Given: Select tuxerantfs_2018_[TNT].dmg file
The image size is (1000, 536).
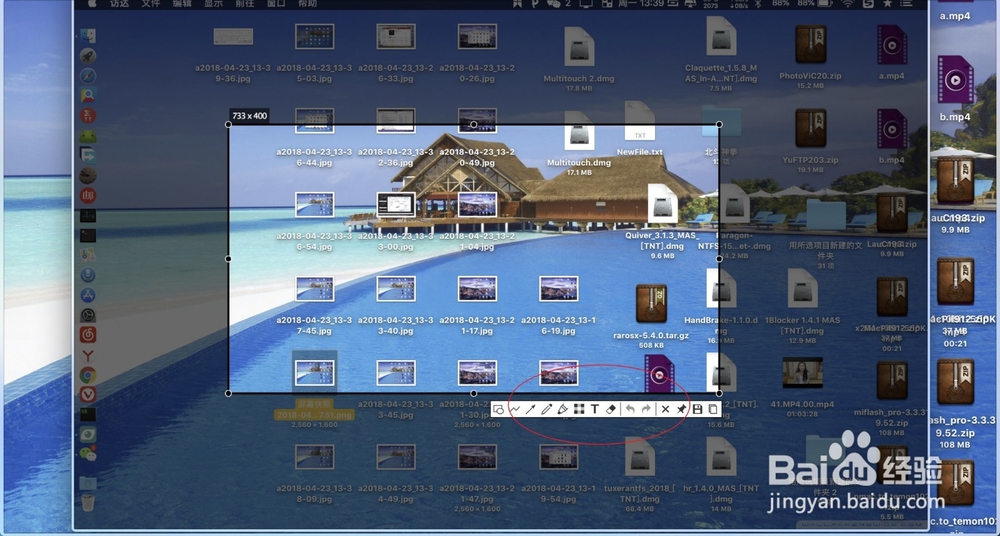Looking at the screenshot, I should [640, 457].
